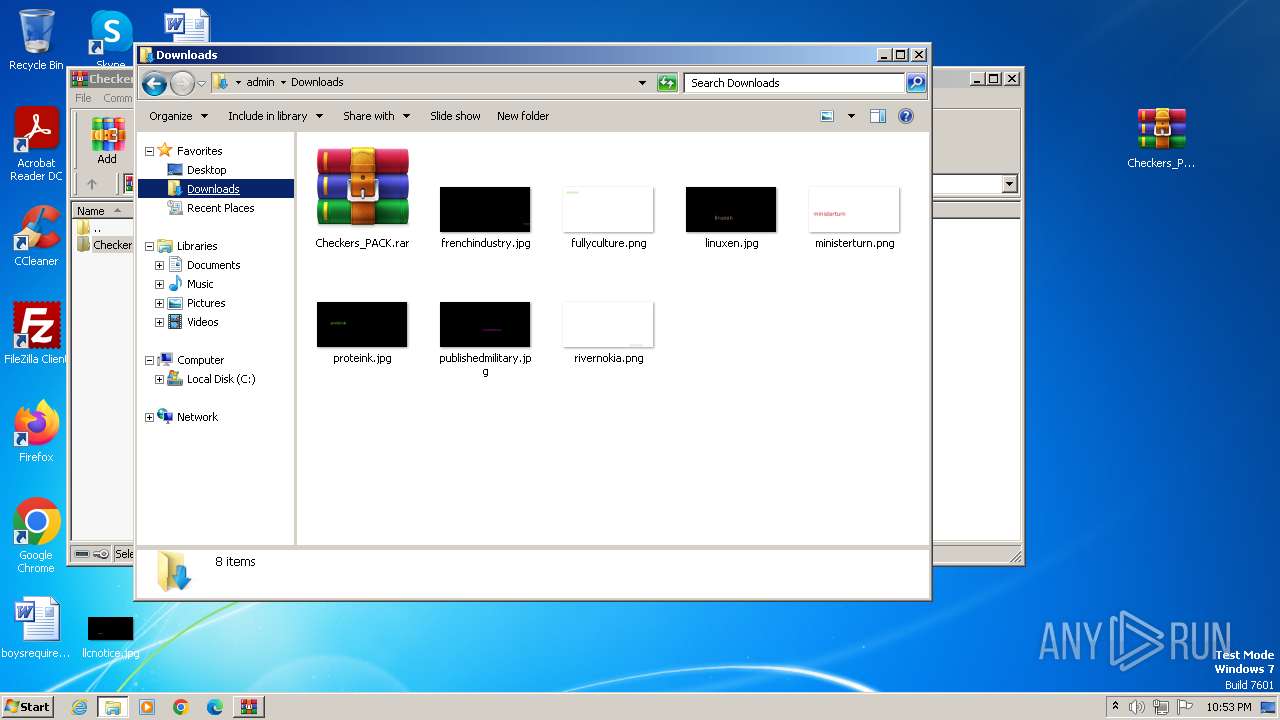Select the fullyculture.png file
This screenshot has width=1280, height=720.
point(608,209)
